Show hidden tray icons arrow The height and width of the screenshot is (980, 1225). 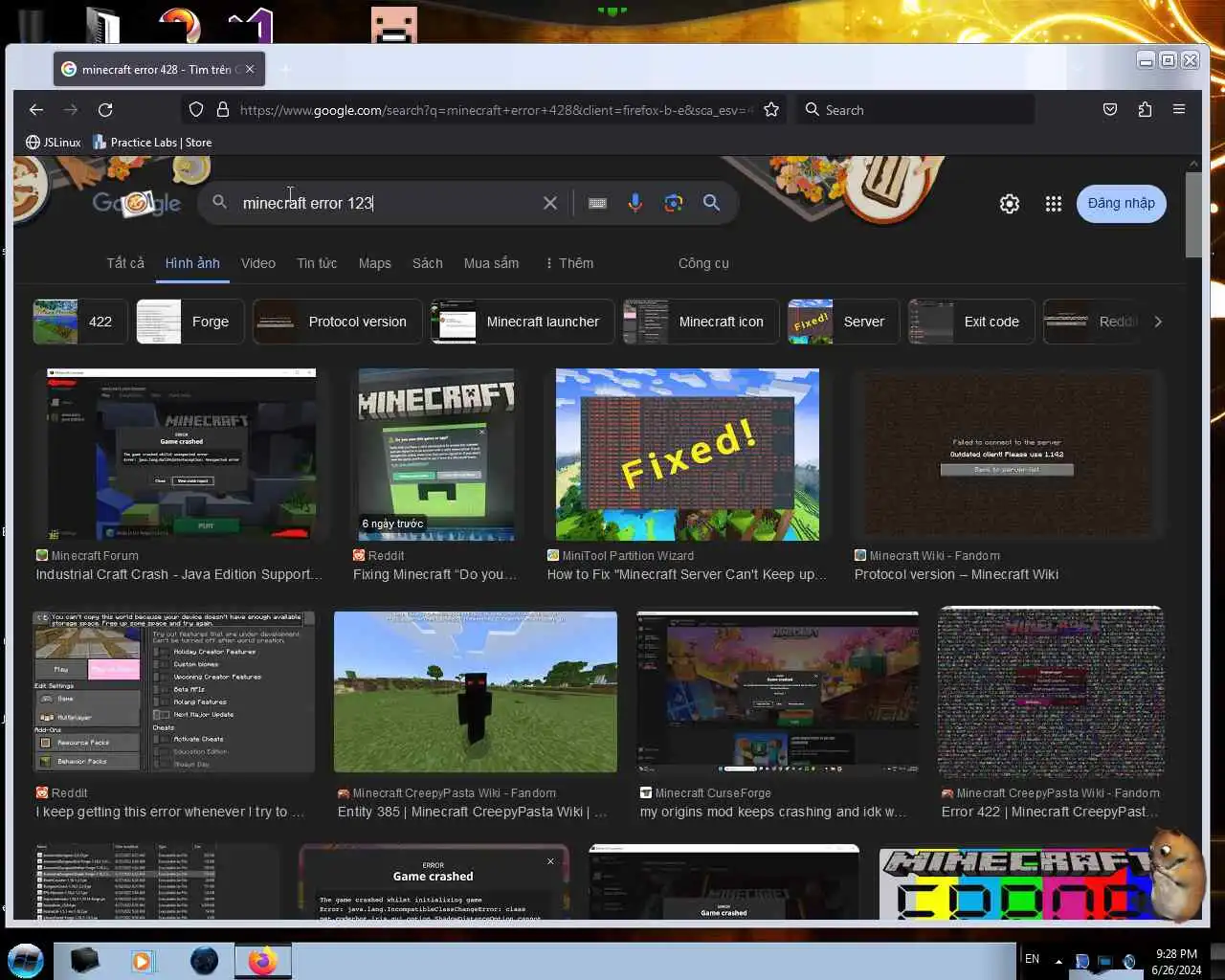(x=1058, y=961)
